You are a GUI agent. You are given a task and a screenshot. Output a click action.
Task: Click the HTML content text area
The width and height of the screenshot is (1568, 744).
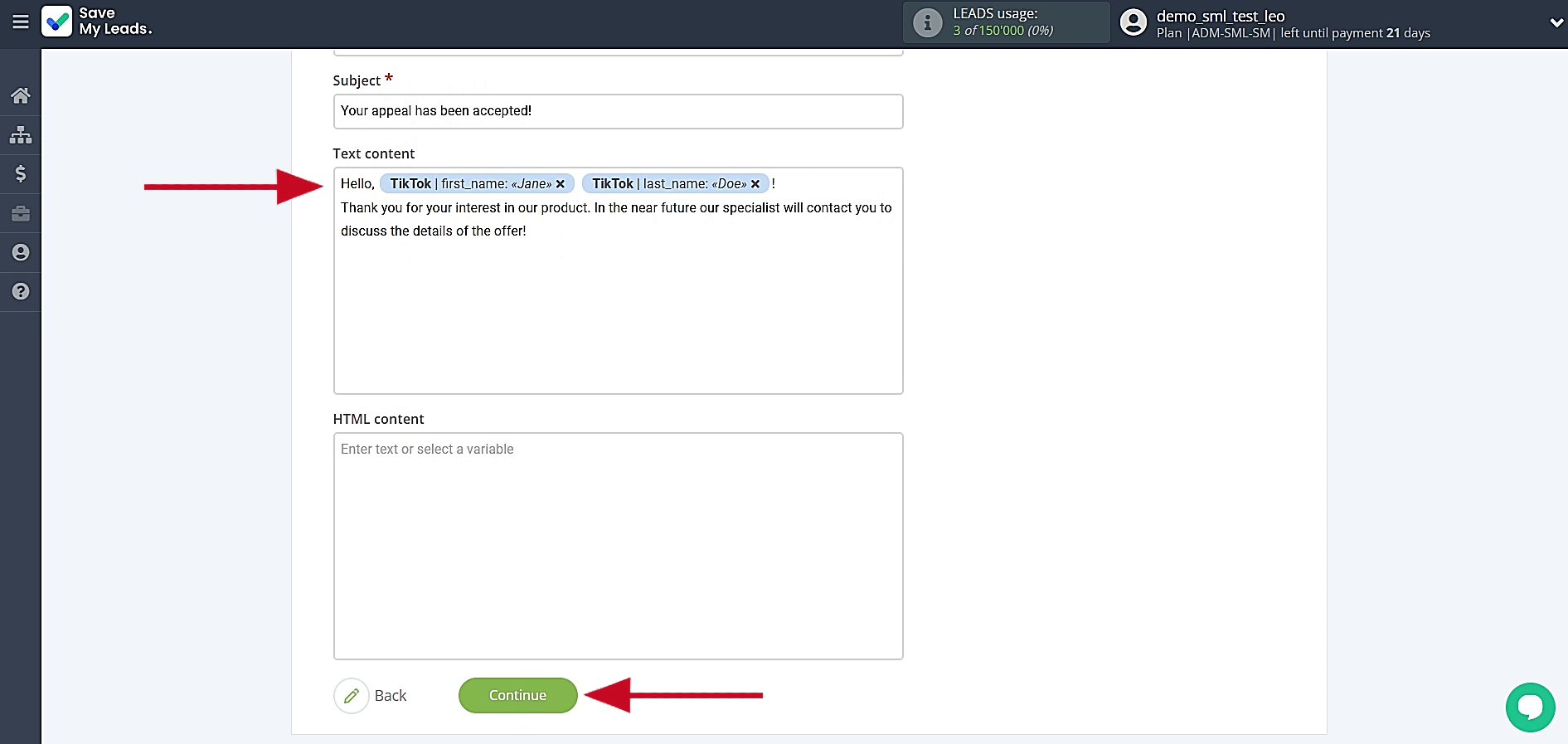click(619, 546)
